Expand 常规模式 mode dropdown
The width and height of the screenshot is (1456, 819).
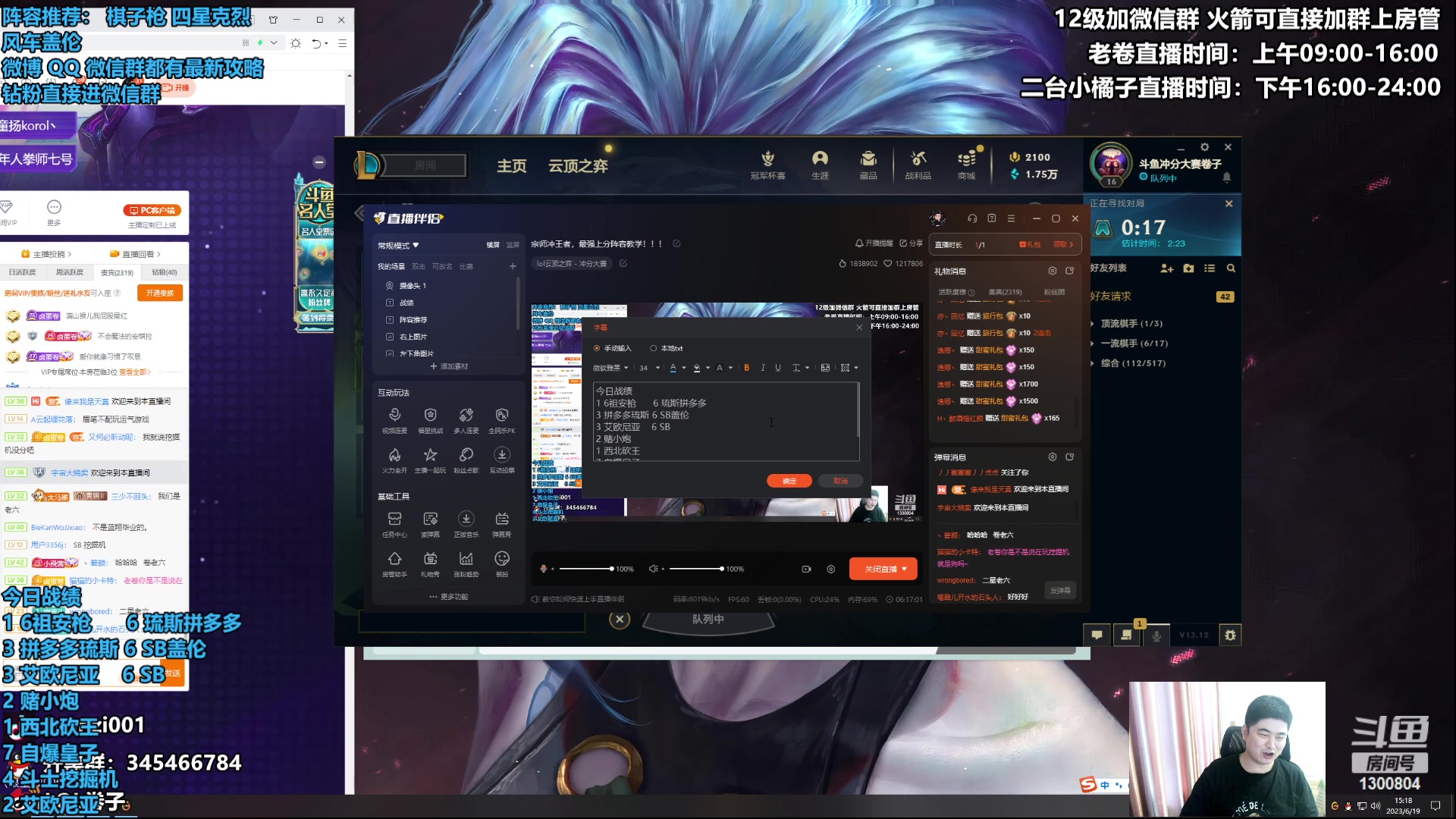(x=399, y=245)
